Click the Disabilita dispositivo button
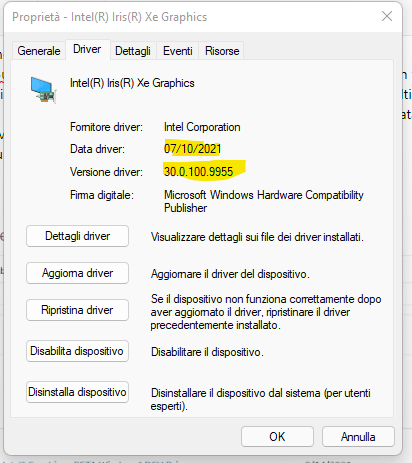 coord(77,351)
